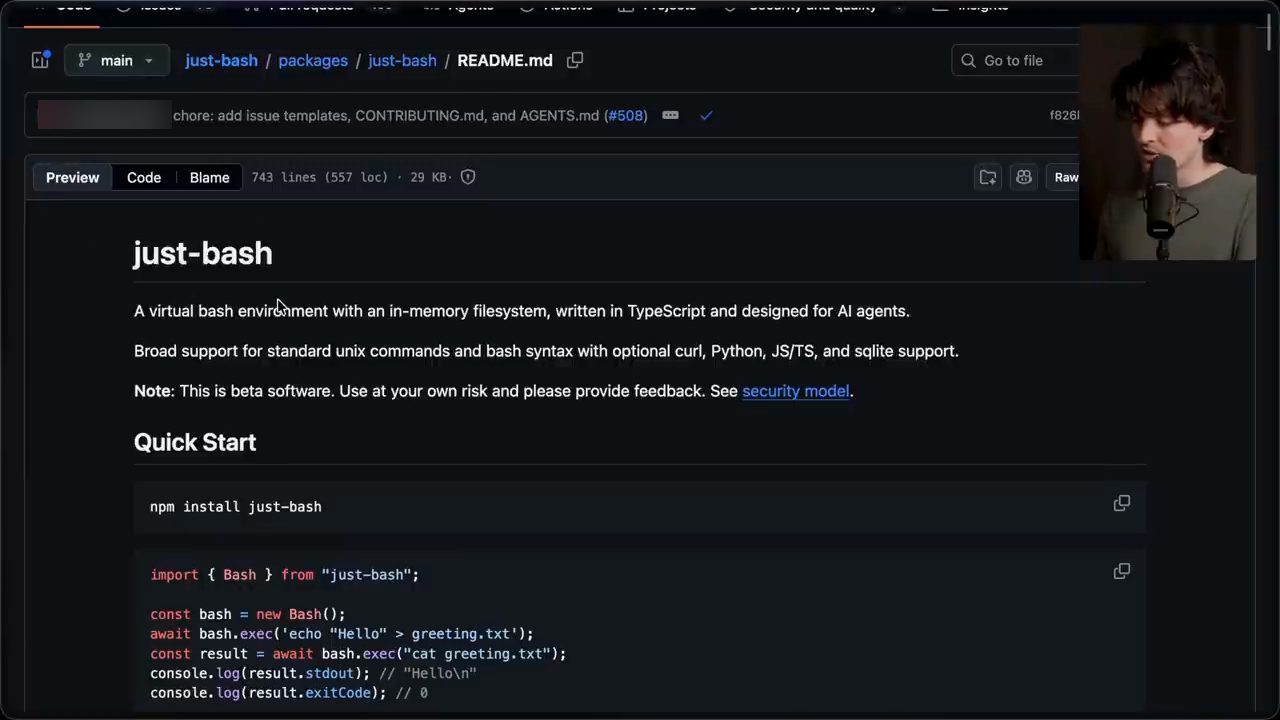Follow the security model link
Image resolution: width=1280 pixels, height=720 pixels.
pyautogui.click(x=795, y=391)
